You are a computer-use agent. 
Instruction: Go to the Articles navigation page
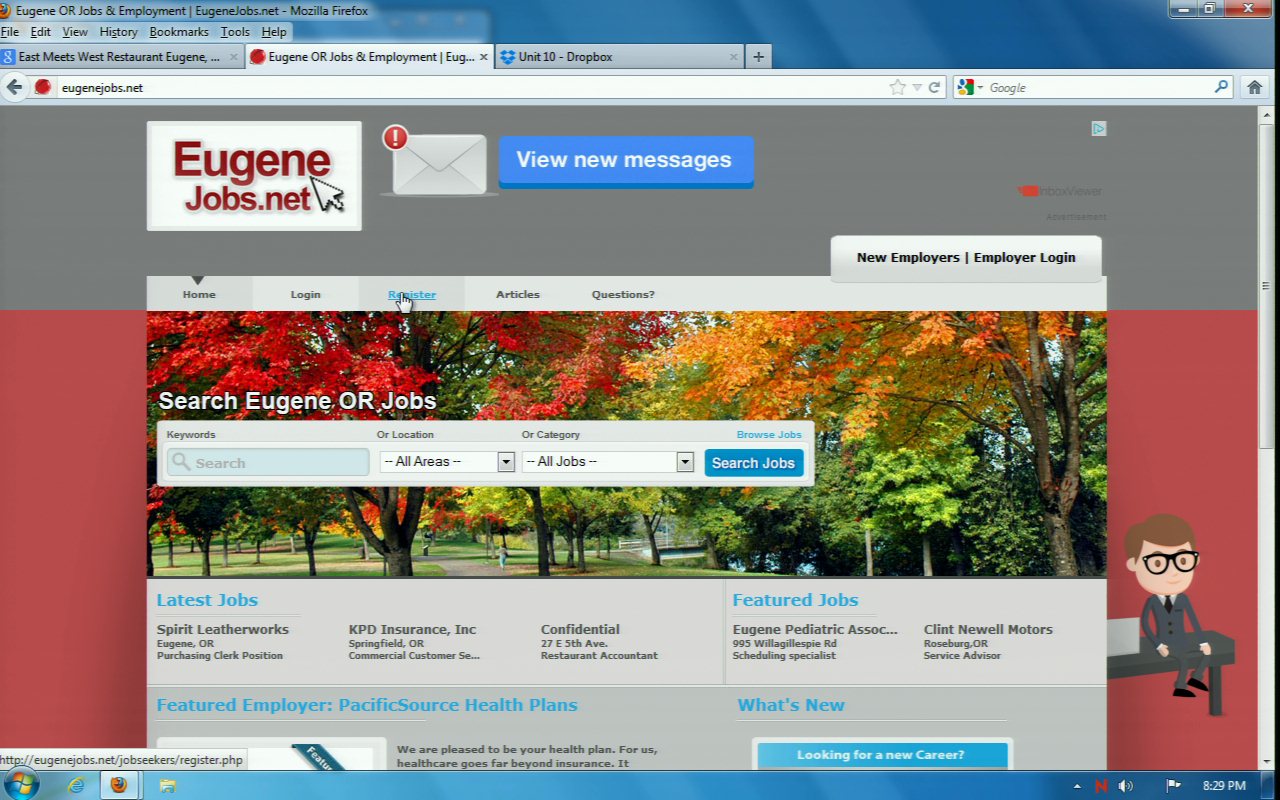point(517,295)
